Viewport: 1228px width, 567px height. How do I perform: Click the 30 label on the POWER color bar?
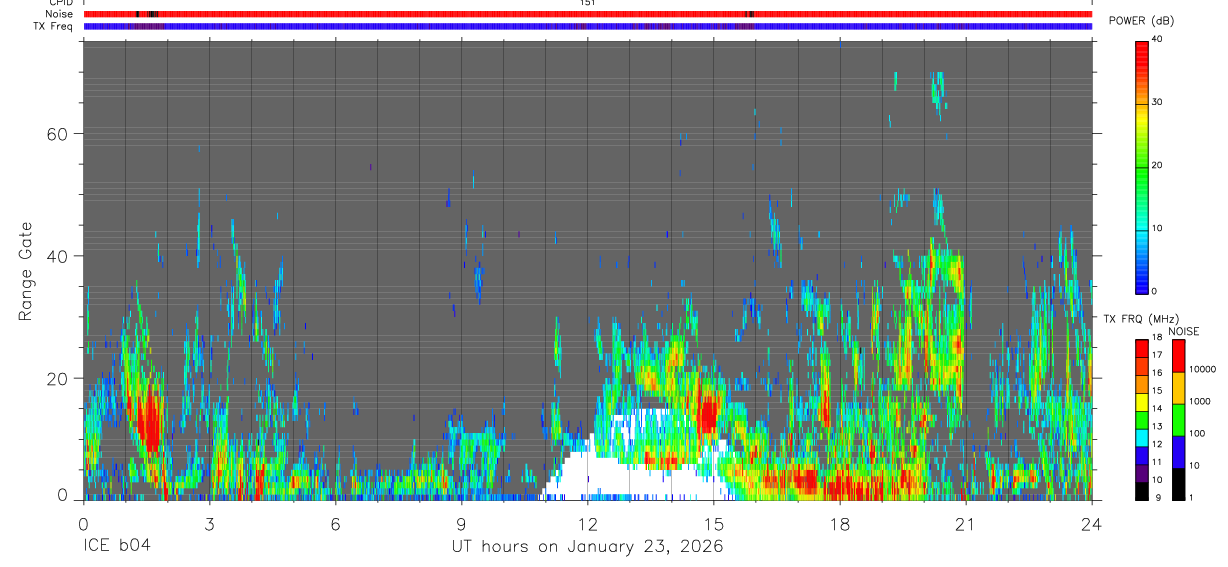coord(1157,102)
